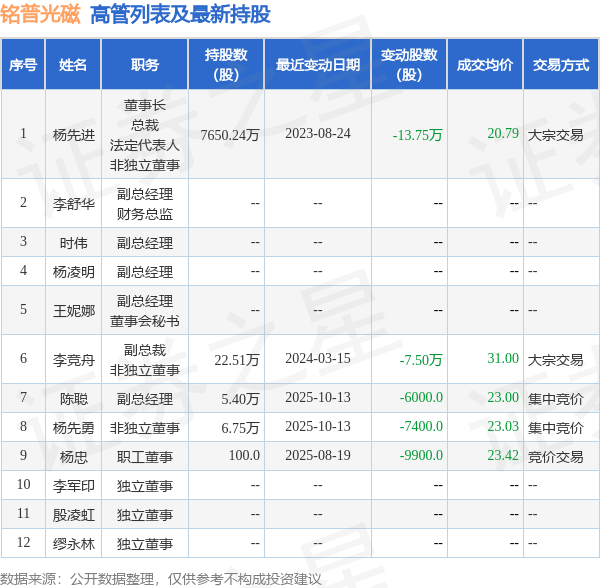The width and height of the screenshot is (600, 588).
Task: Click 独立董事 in 缪永林's row
Action: (x=145, y=544)
